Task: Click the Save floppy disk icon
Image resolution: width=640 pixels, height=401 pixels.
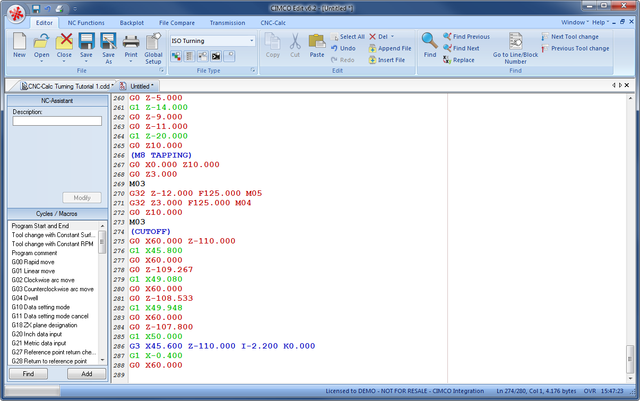Action: tap(86, 42)
